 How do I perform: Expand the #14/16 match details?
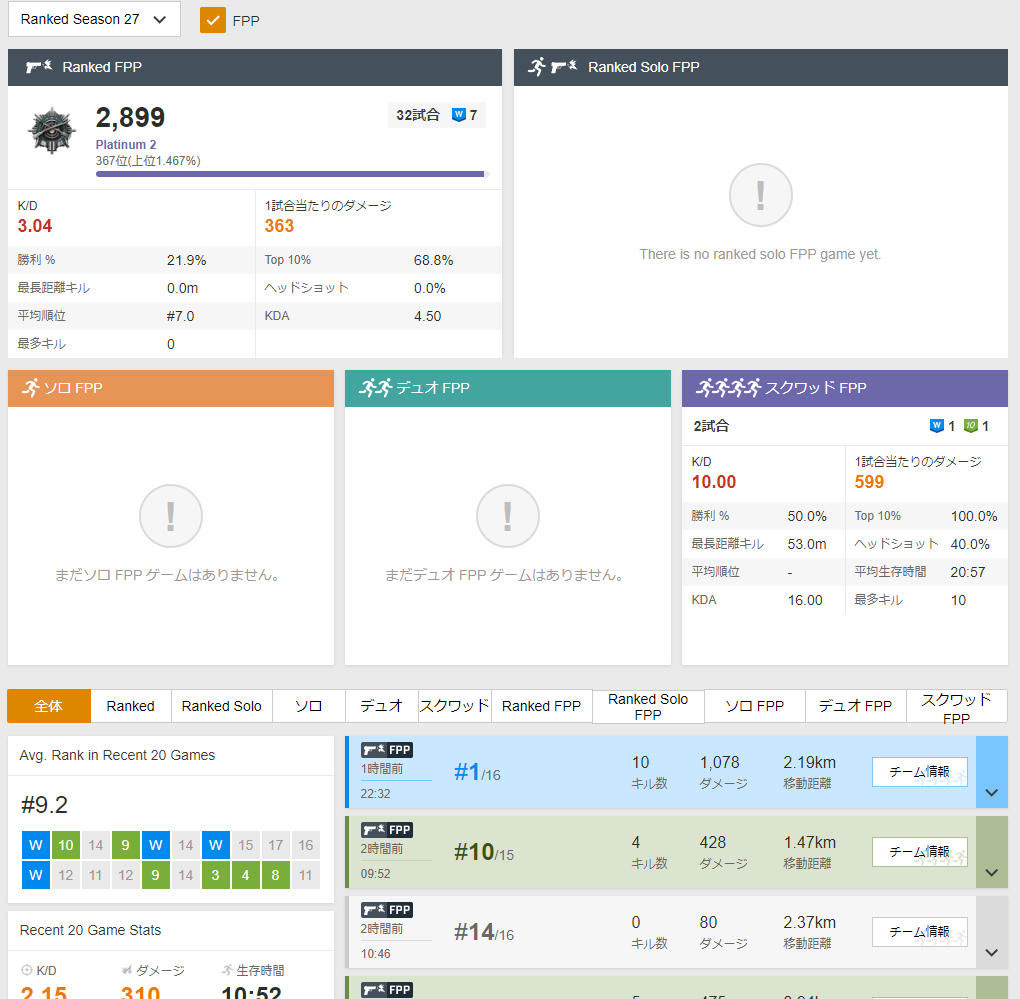click(991, 951)
